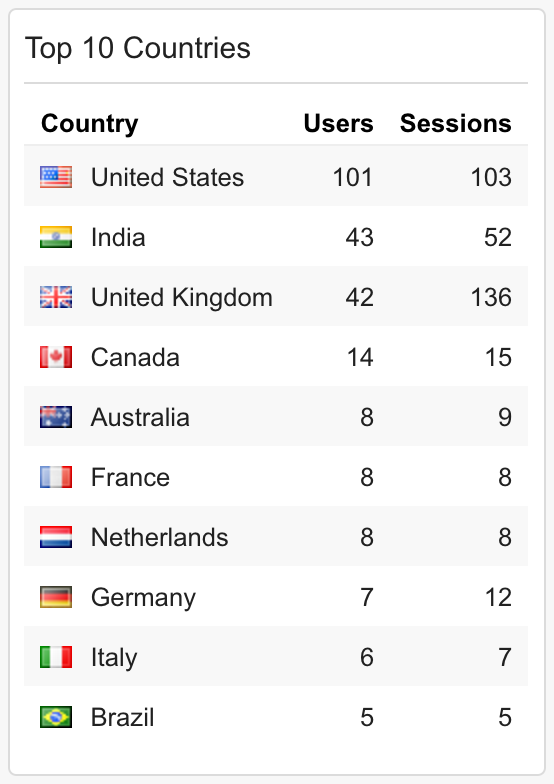This screenshot has width=554, height=784.
Task: Click the Top 10 Countries heading
Action: pyautogui.click(x=138, y=48)
